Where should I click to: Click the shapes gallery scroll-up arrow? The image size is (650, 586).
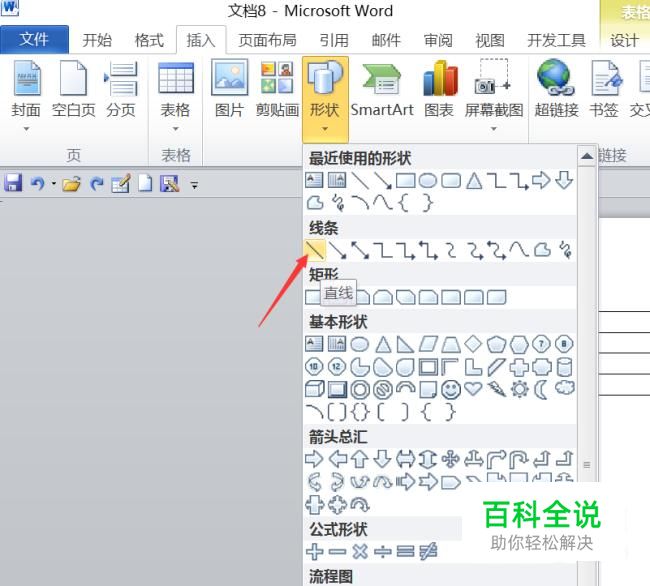click(587, 156)
